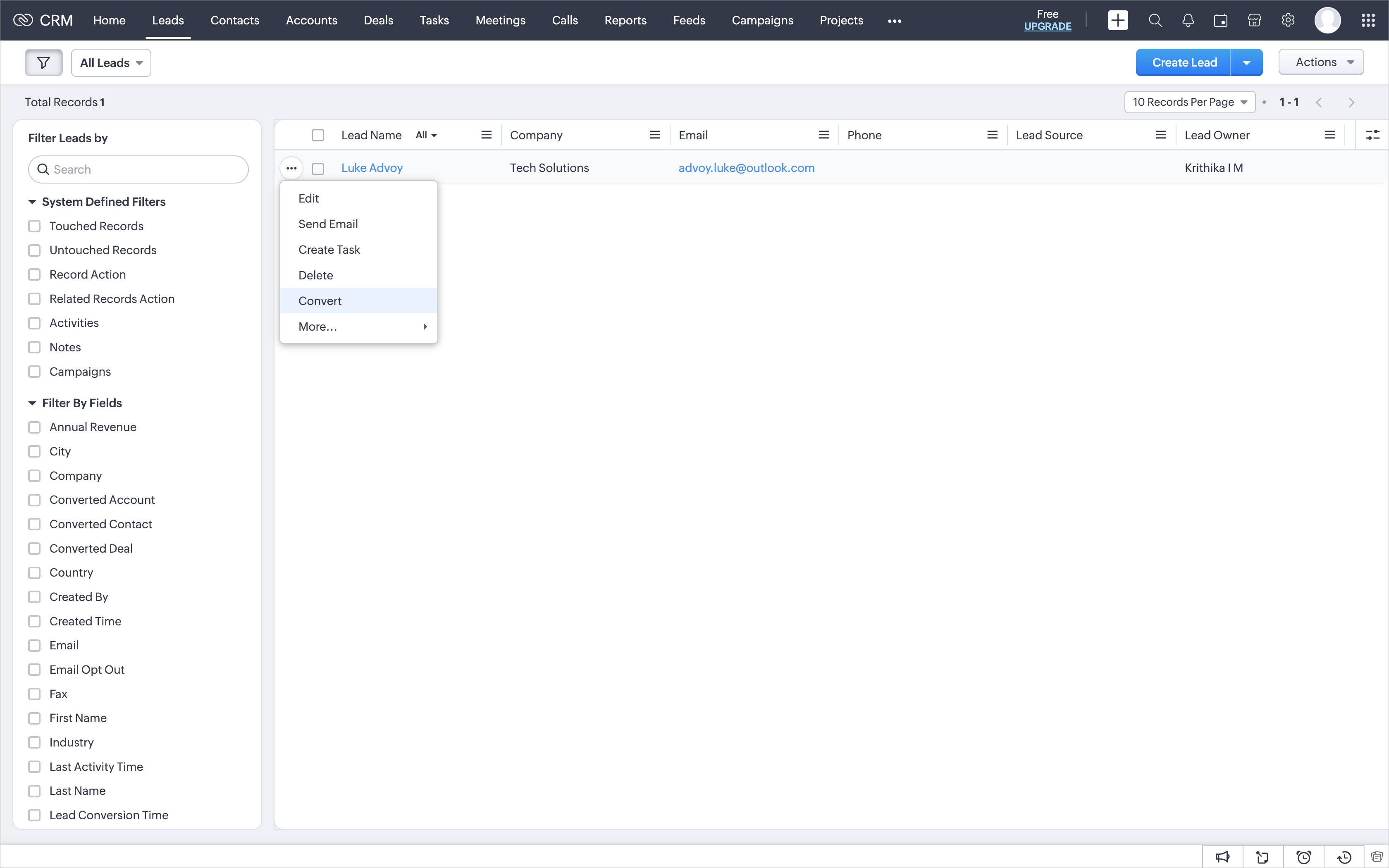Click the search magnifier in top bar
The height and width of the screenshot is (868, 1389).
[x=1155, y=21]
